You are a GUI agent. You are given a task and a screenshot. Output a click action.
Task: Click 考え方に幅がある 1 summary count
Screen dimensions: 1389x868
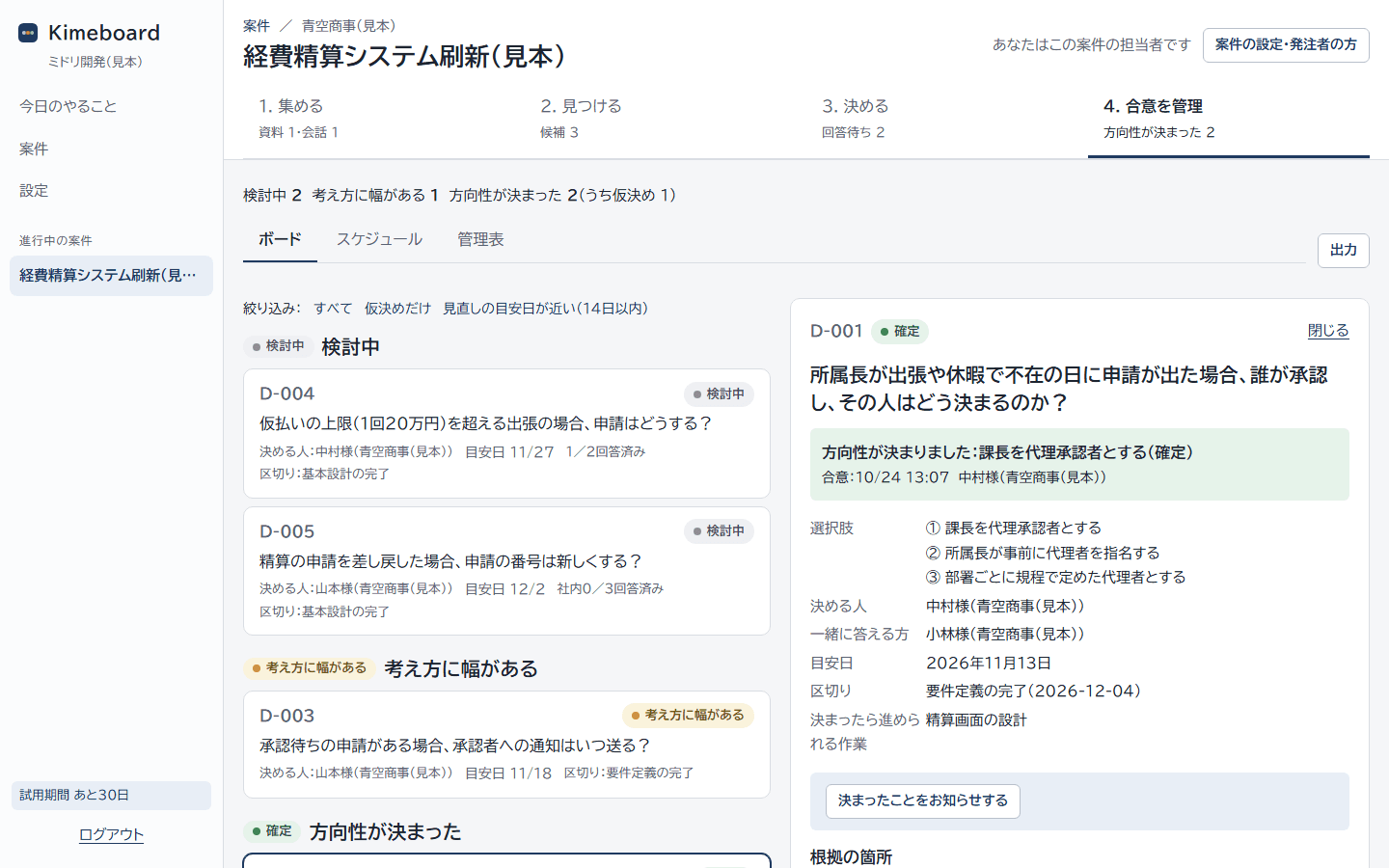click(x=375, y=196)
